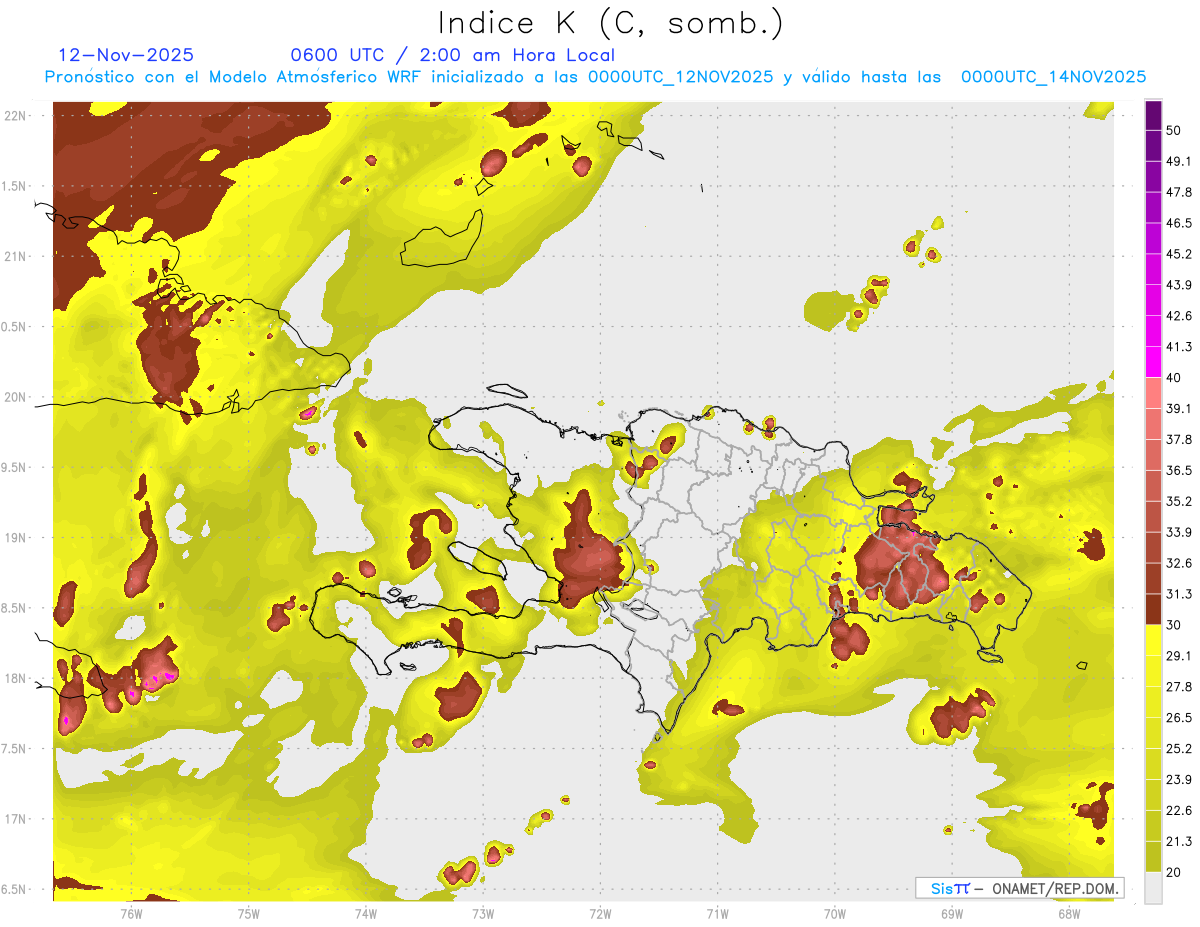Click the '68W' longitude label
Viewport: 1200px width, 927px height.
(x=1069, y=913)
